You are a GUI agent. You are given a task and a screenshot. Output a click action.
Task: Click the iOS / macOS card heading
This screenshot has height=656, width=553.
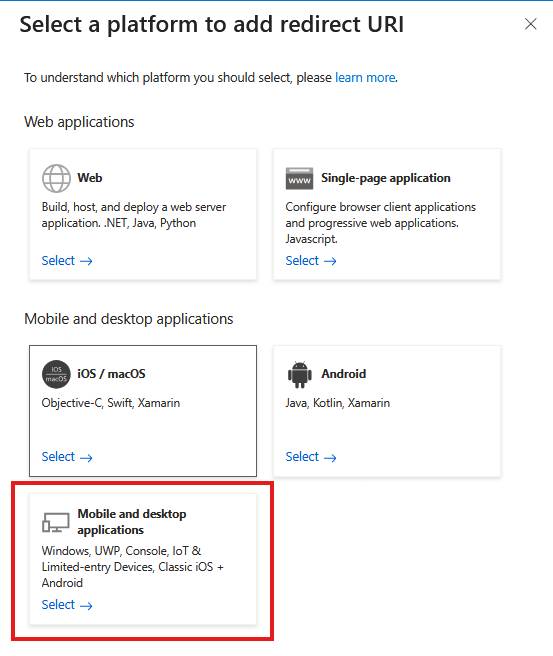pos(111,374)
